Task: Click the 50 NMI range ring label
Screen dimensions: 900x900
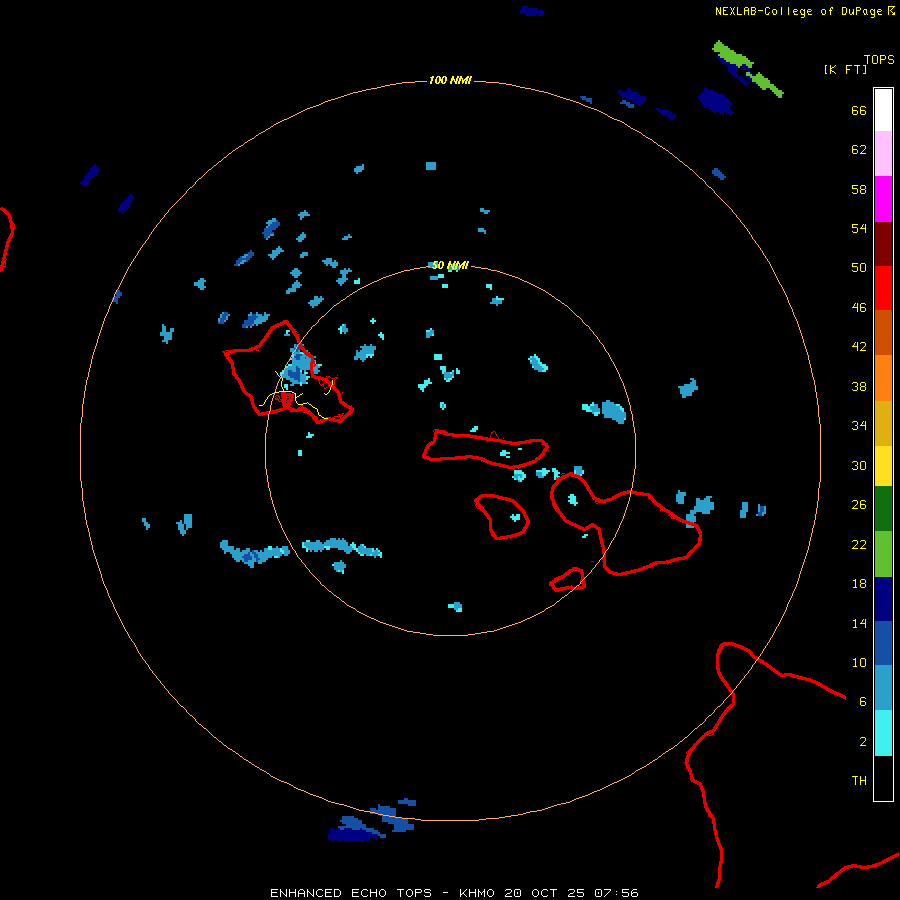Action: point(450,265)
